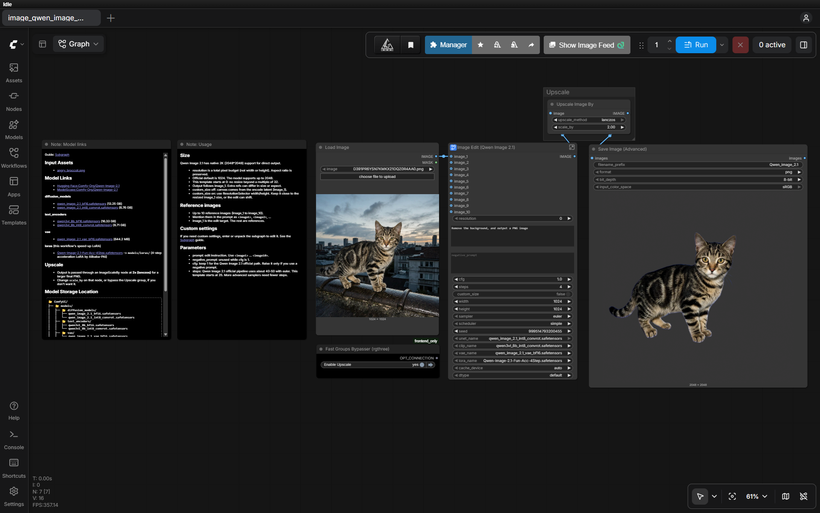
Task: Open the scheduler combo in Image Edit node
Action: coord(512,324)
